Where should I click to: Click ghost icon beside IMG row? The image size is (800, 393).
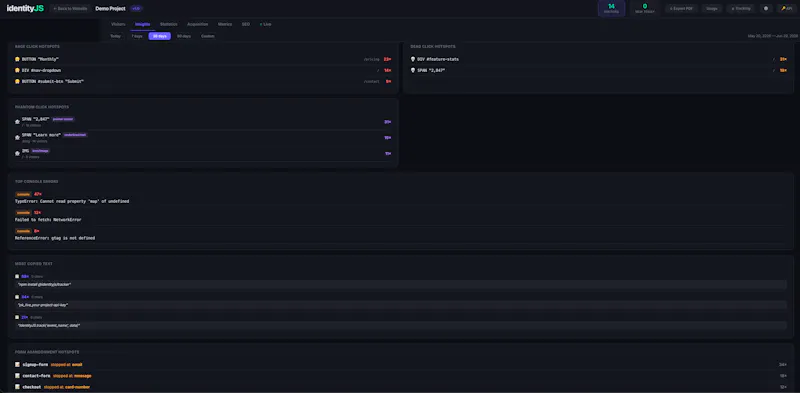click(17, 153)
